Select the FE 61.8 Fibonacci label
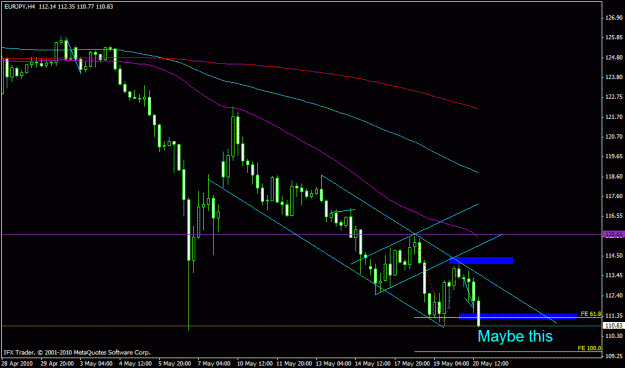Image resolution: width=625 pixels, height=368 pixels. click(x=590, y=314)
